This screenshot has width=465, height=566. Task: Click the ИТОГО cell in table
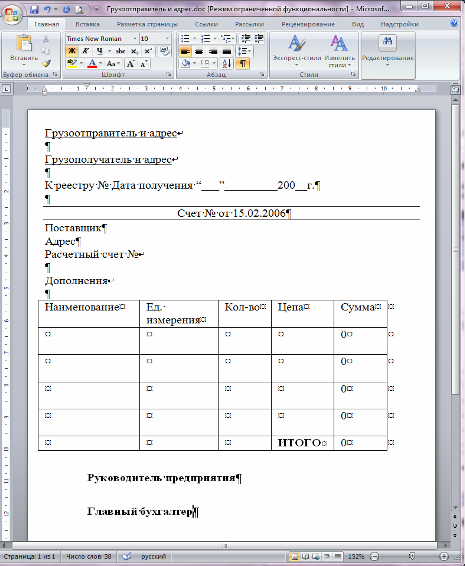[x=302, y=443]
